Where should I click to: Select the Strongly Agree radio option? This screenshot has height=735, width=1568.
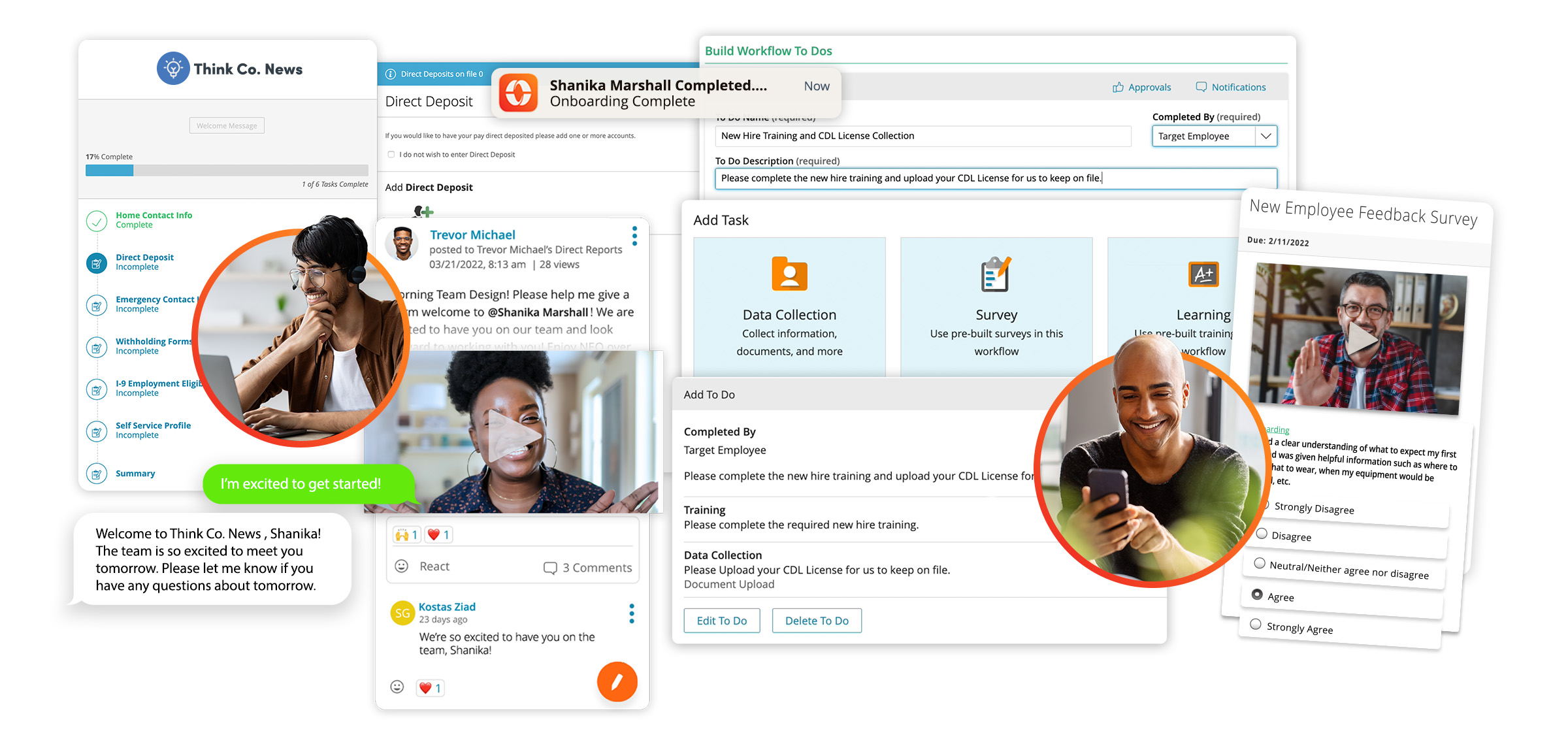click(x=1255, y=624)
